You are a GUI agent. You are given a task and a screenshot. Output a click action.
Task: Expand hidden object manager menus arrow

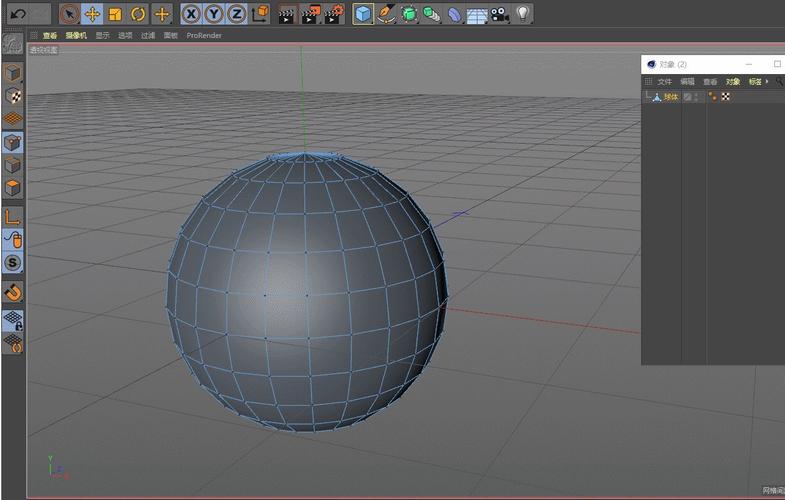(767, 81)
